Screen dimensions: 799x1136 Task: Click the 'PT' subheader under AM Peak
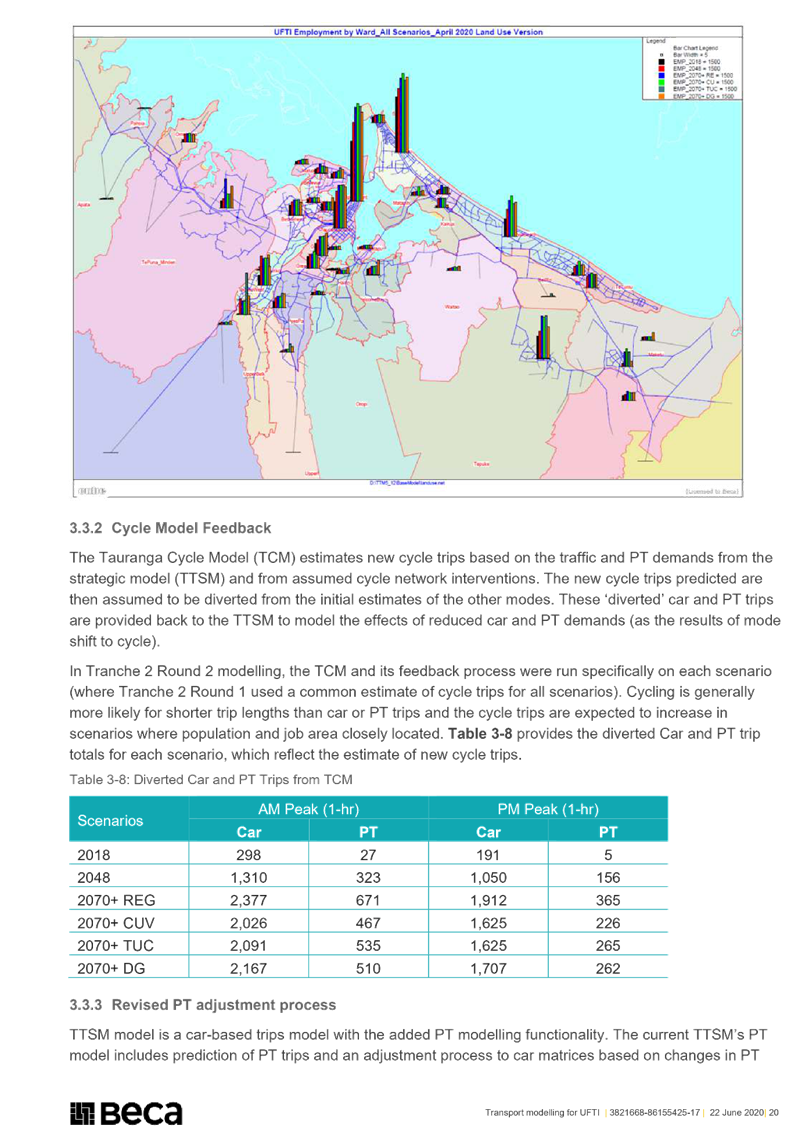(x=368, y=832)
